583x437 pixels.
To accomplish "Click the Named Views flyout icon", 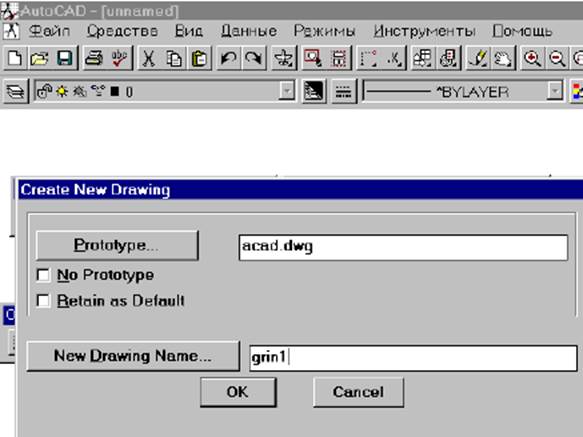I will (x=448, y=58).
